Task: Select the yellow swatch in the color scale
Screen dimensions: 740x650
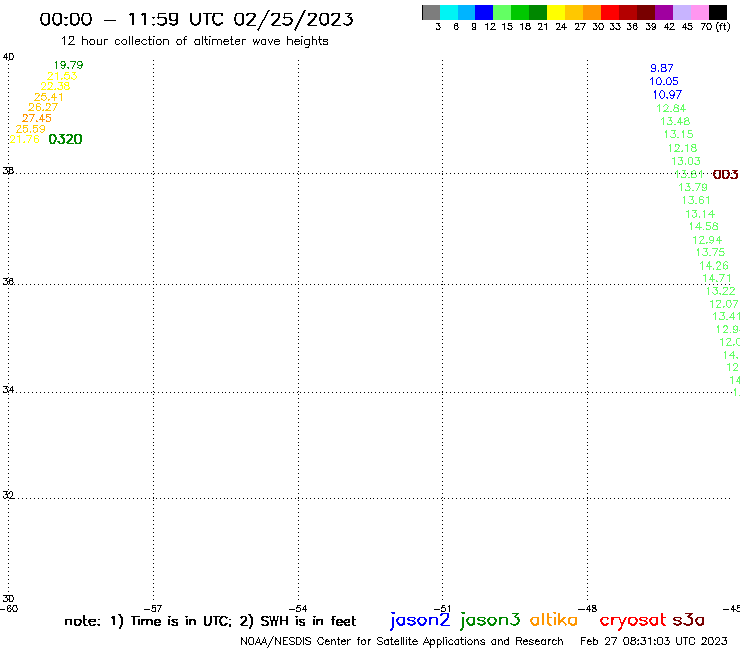Action: [556, 12]
